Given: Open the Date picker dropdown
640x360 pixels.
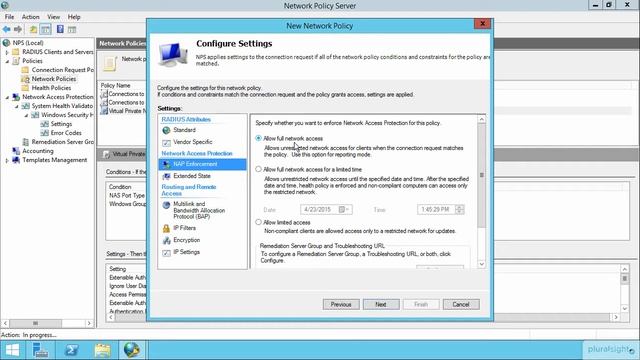Looking at the screenshot, I should tap(345, 209).
